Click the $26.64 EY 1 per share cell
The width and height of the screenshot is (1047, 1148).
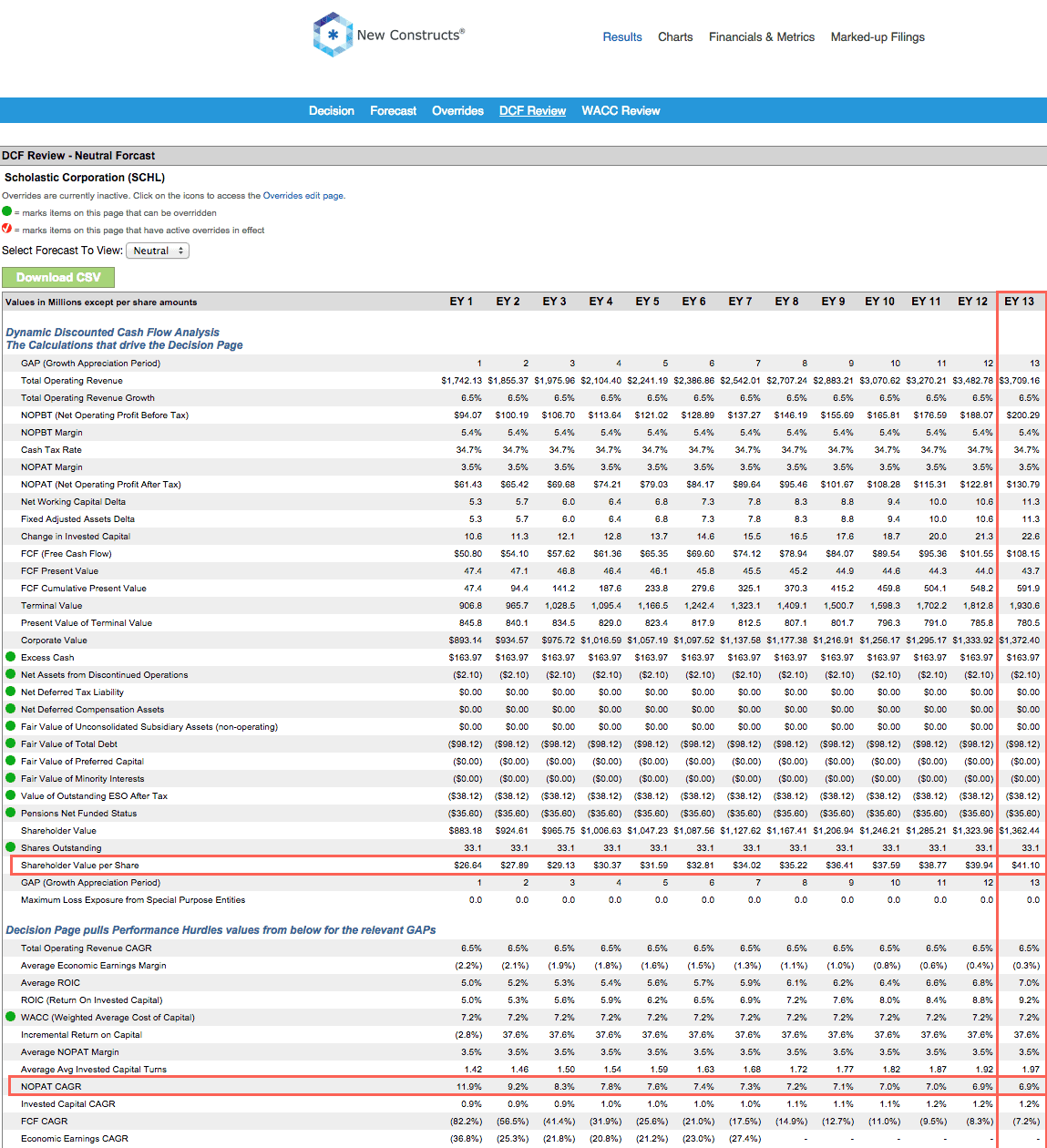[467, 865]
